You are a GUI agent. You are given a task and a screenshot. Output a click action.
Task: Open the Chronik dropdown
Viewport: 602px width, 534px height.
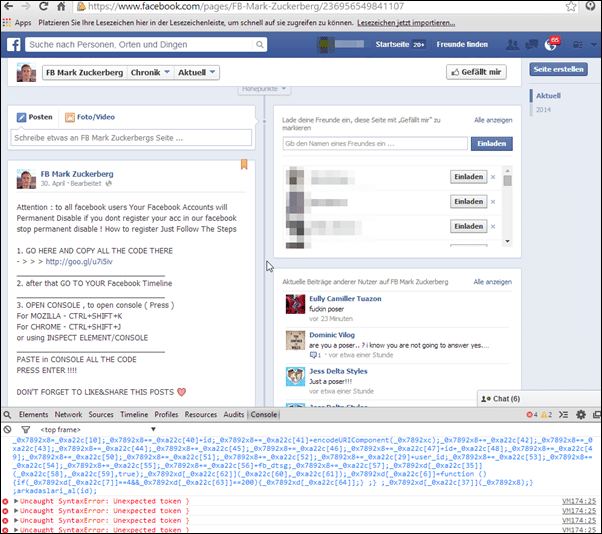pos(150,72)
